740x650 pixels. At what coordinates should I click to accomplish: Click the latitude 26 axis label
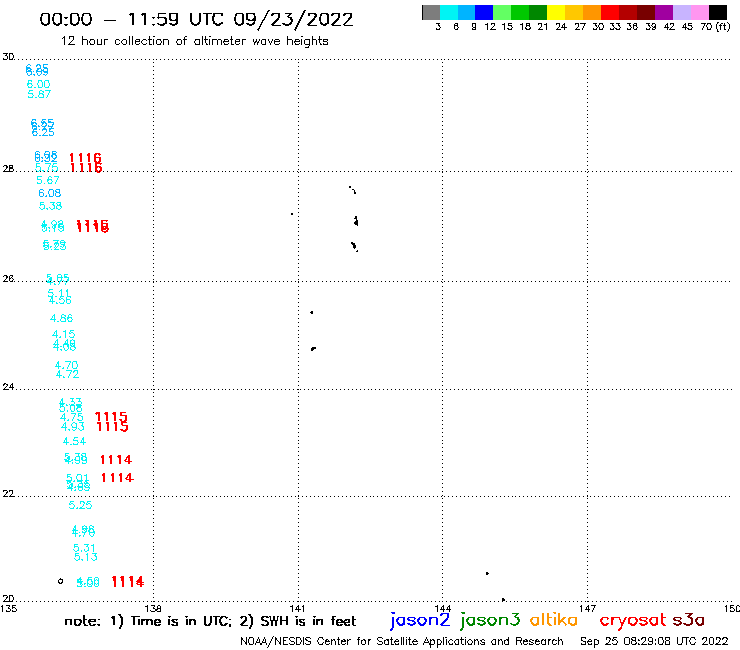point(8,279)
